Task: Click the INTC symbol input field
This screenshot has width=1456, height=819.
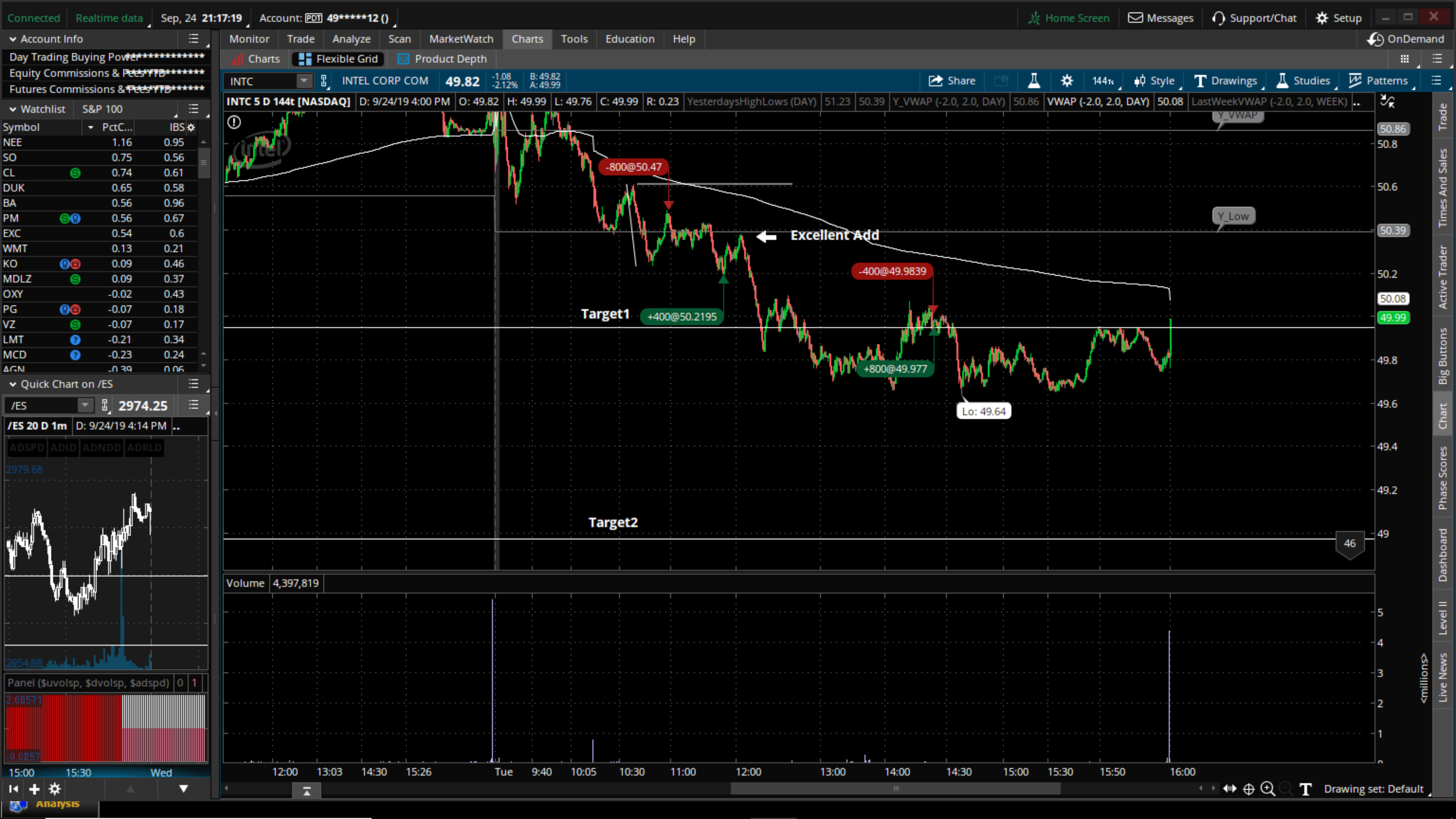Action: (262, 81)
